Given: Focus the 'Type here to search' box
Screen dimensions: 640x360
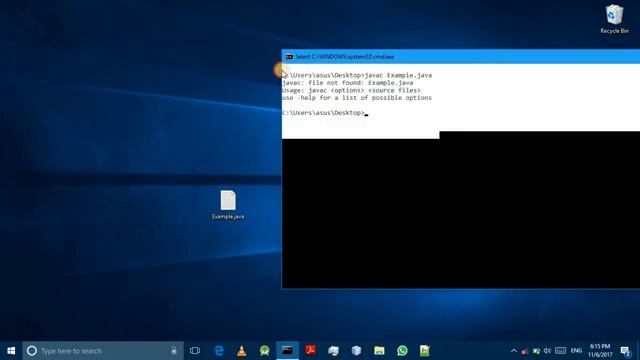Looking at the screenshot, I should [103, 351].
